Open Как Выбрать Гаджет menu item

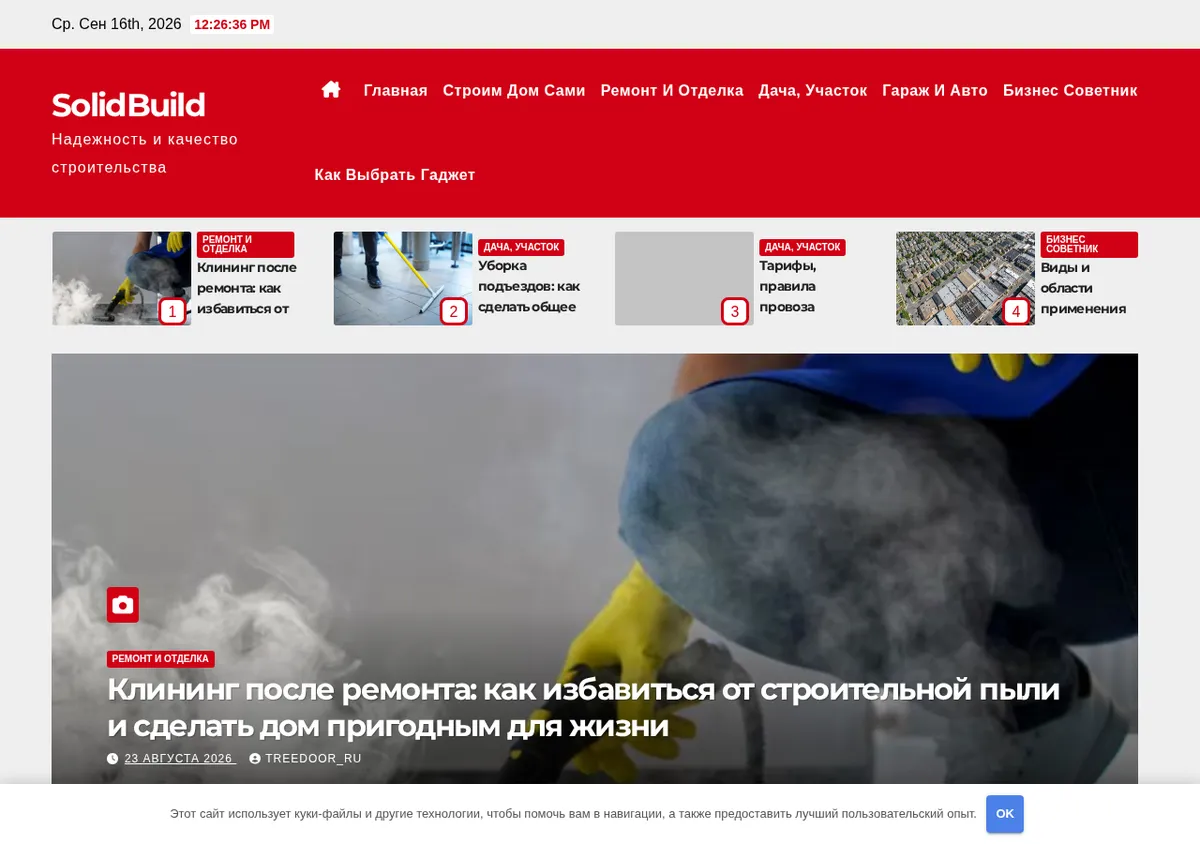click(395, 175)
